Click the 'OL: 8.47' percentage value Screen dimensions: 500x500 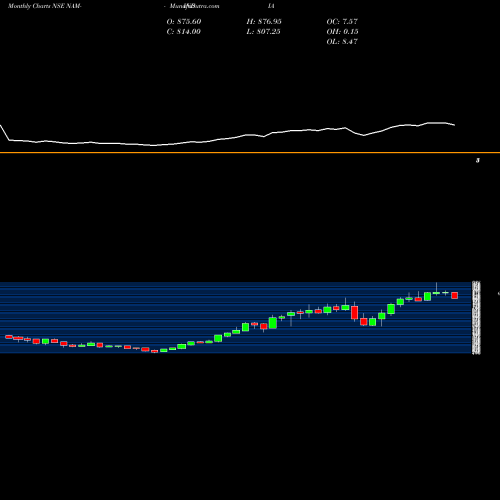[x=342, y=42]
